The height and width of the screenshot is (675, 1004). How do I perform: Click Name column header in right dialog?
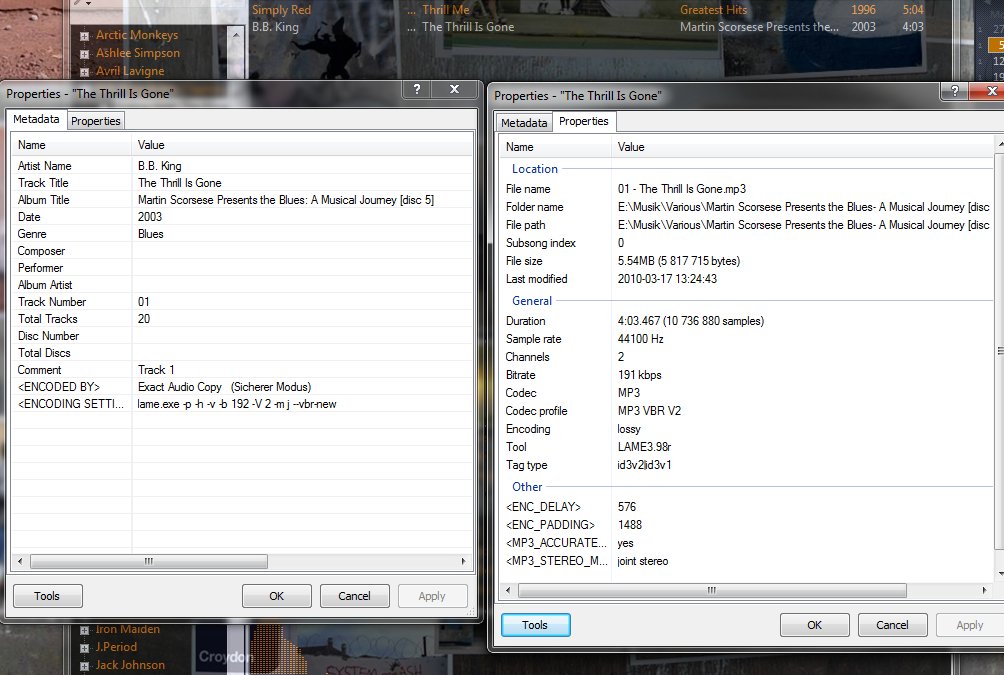click(556, 147)
